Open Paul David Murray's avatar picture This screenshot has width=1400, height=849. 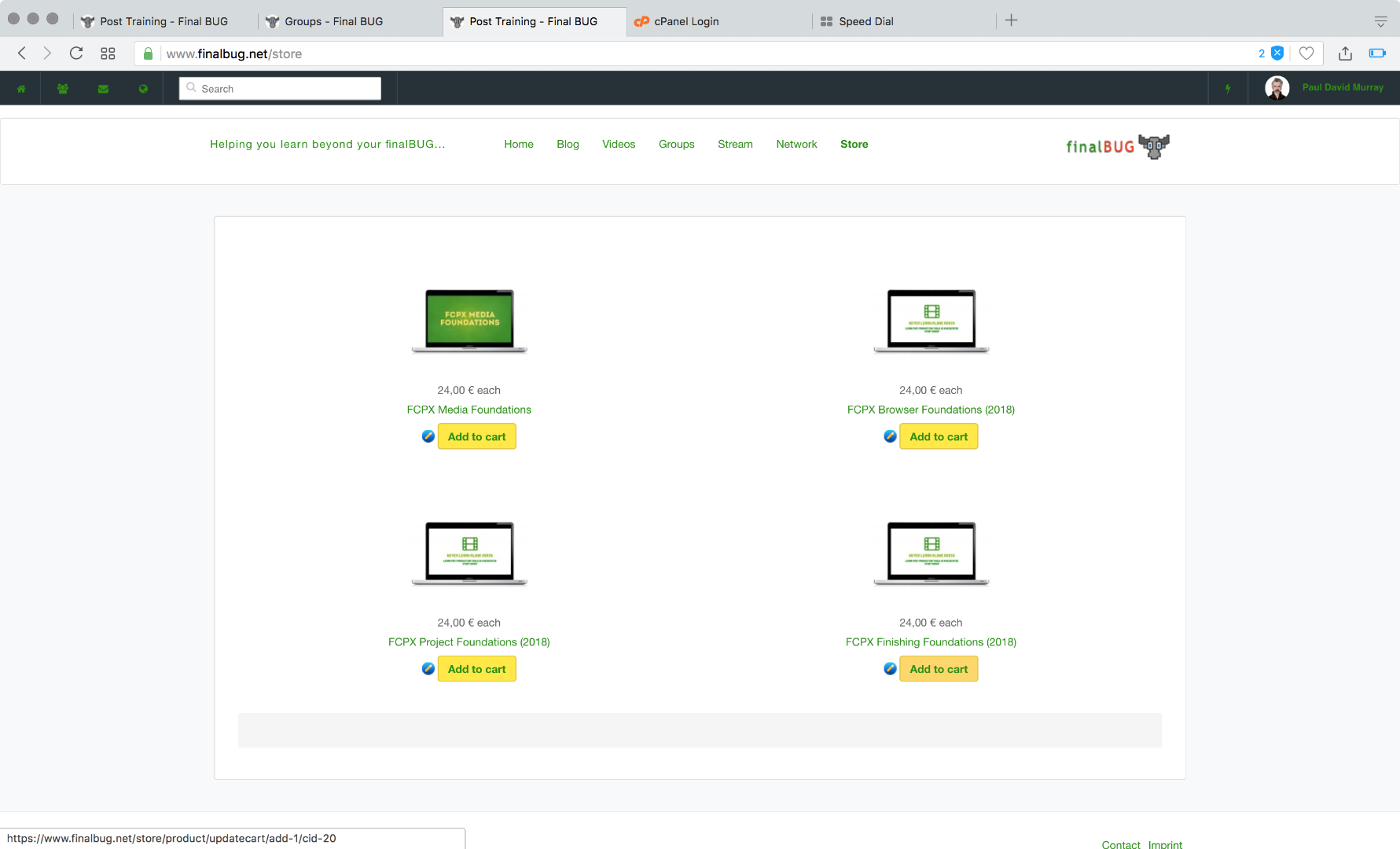tap(1277, 88)
